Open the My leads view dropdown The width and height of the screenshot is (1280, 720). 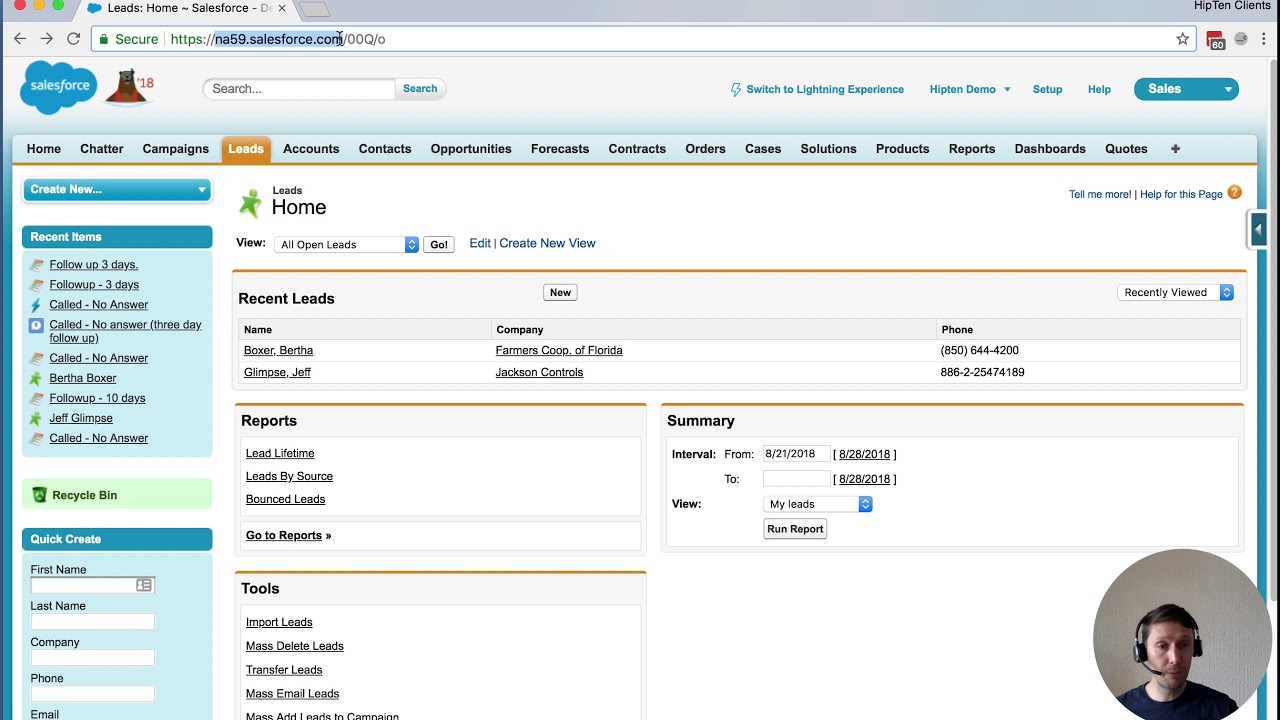pyautogui.click(x=818, y=504)
